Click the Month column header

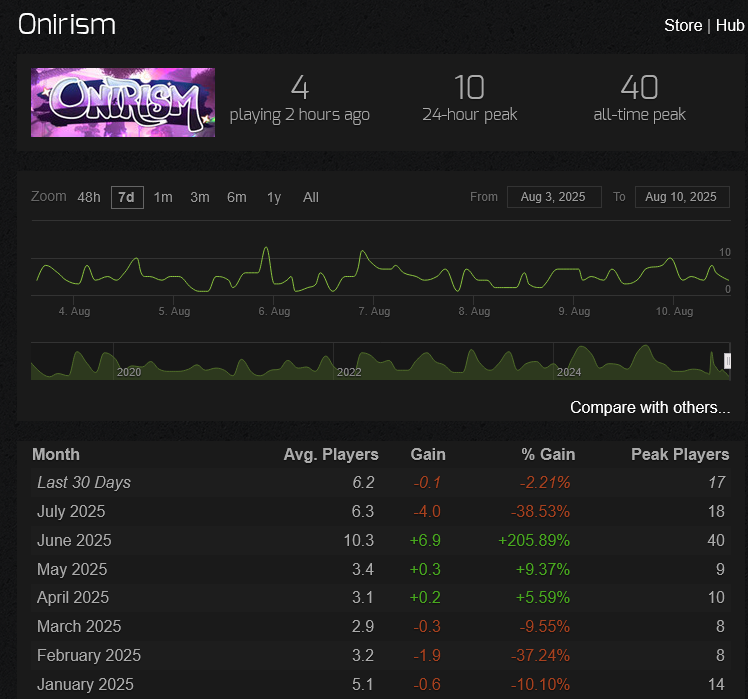(56, 454)
